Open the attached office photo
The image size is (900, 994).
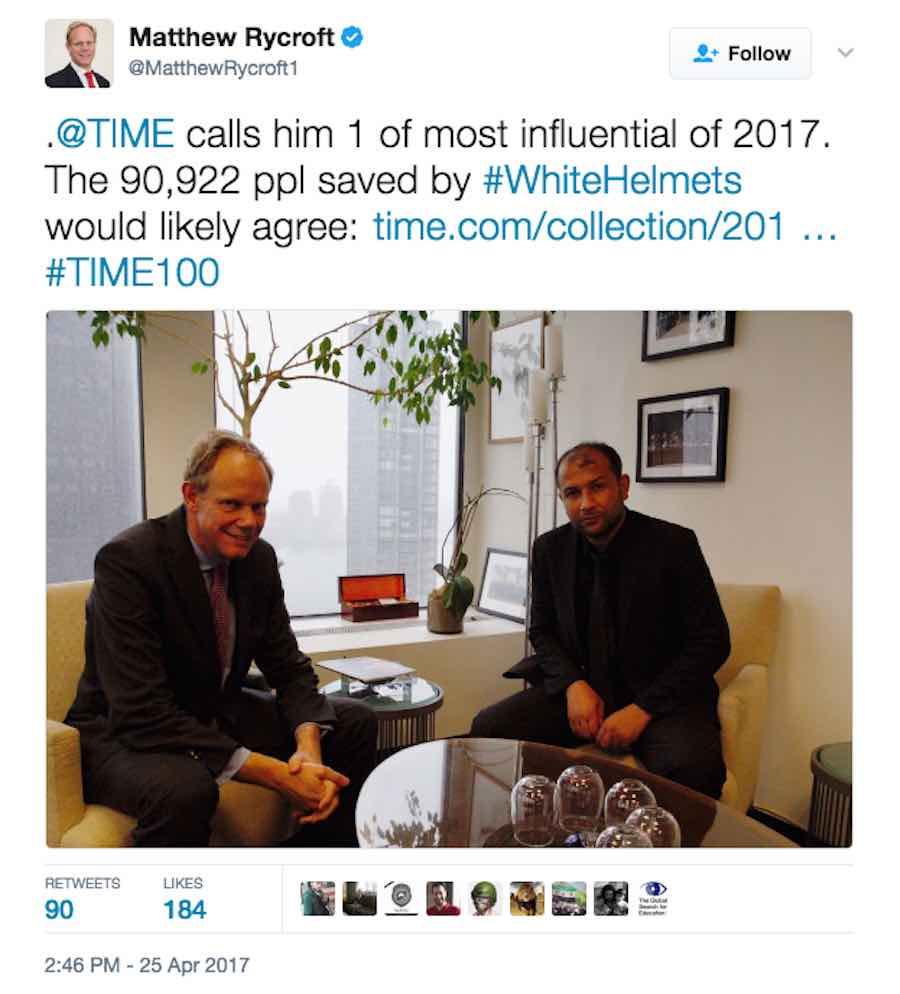tap(449, 579)
